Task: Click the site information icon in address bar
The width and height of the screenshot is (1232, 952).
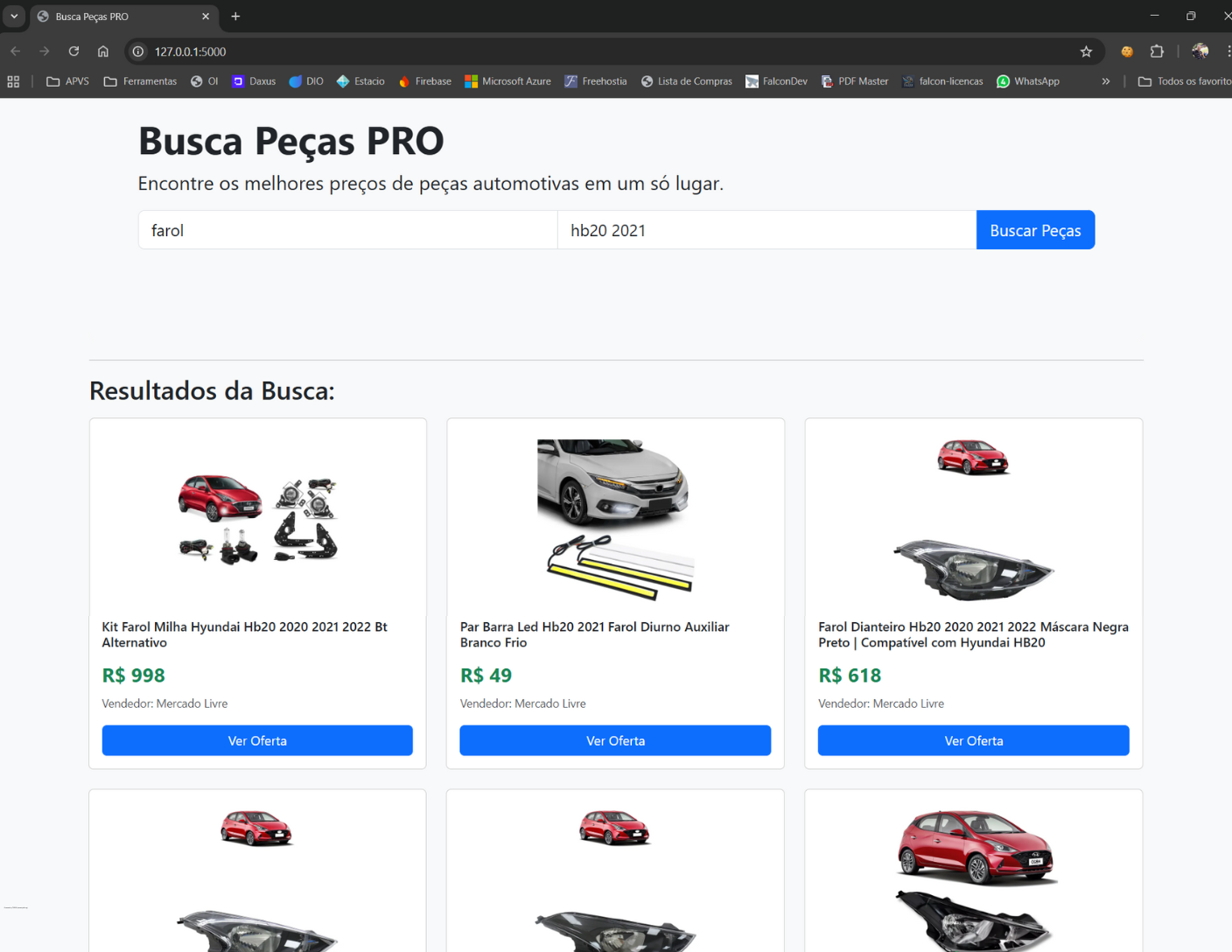Action: pos(138,52)
